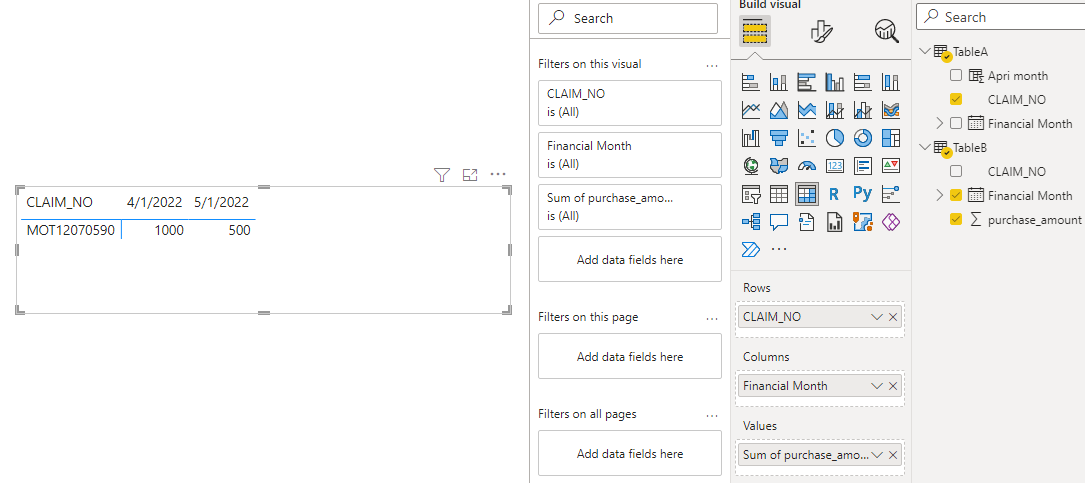
Task: Select the KPI visual
Action: click(891, 166)
